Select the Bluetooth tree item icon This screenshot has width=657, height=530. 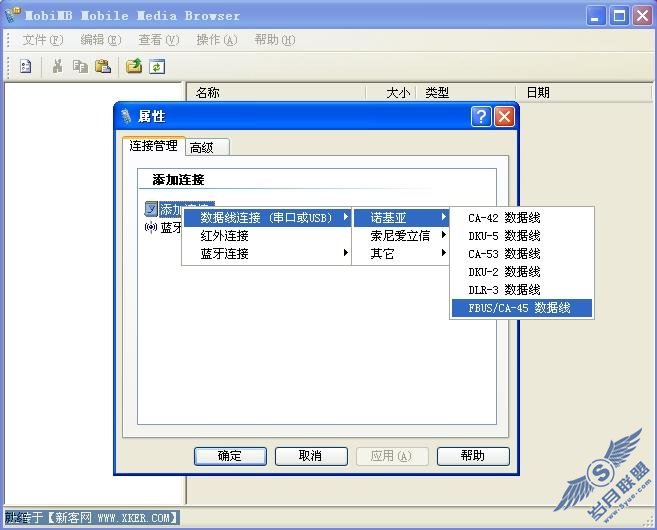[150, 228]
